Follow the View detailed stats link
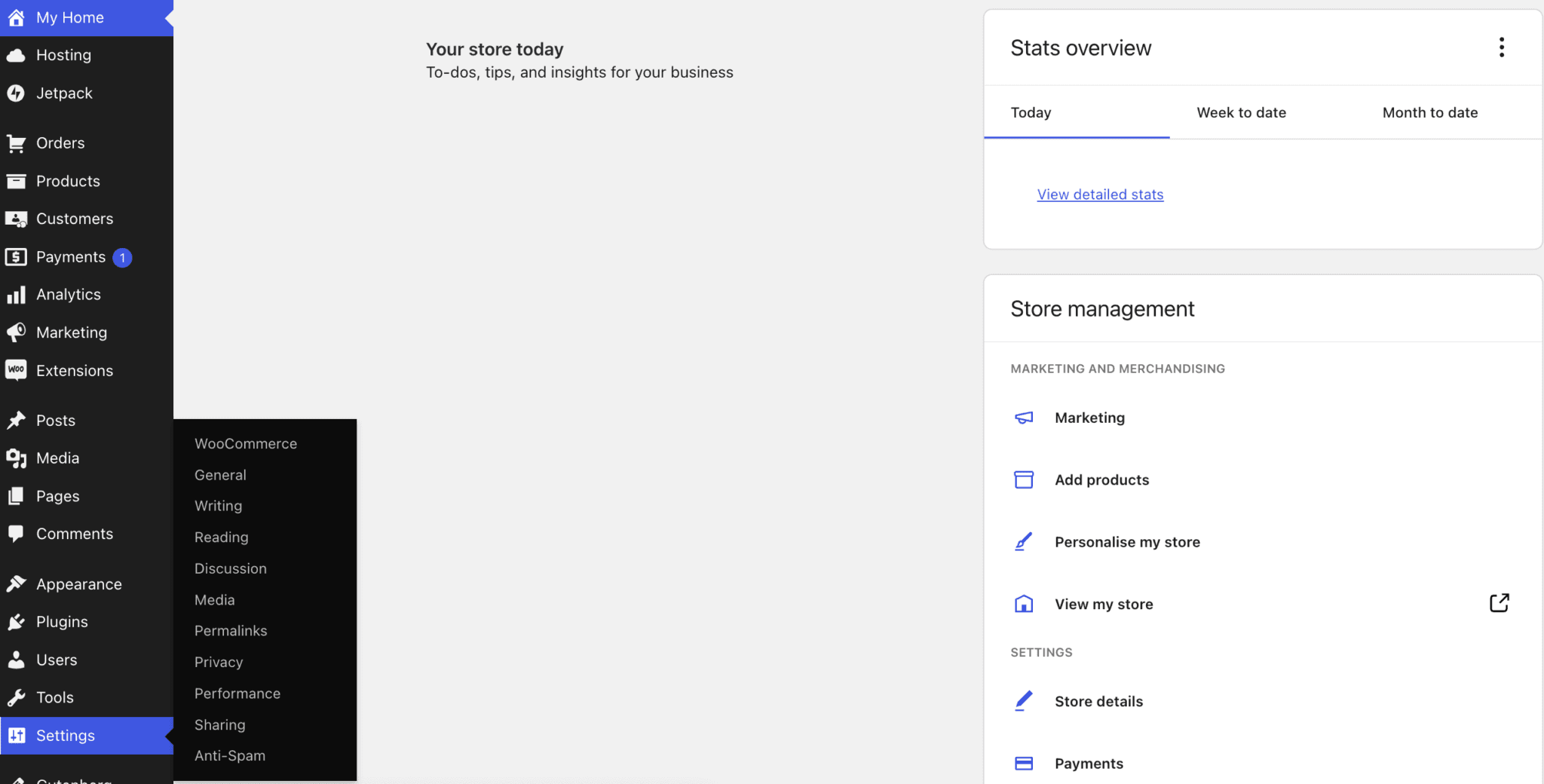Image resolution: width=1544 pixels, height=784 pixels. [x=1100, y=194]
